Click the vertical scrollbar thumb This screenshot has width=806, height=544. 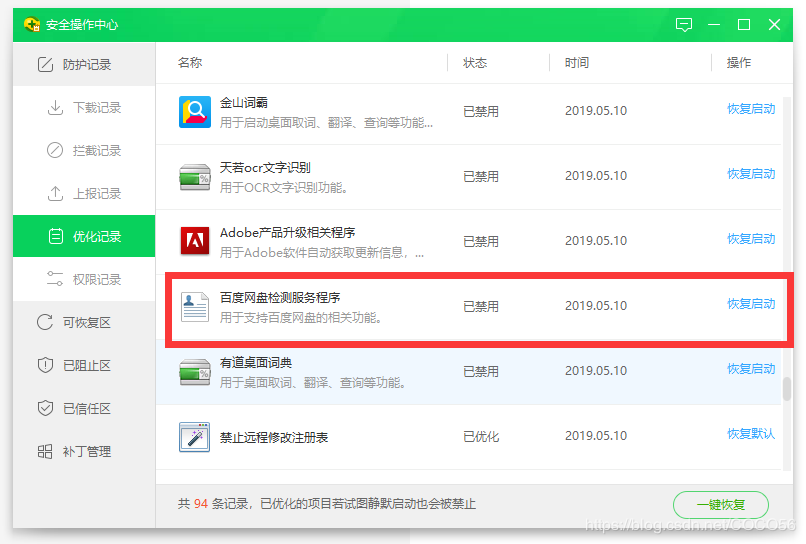[786, 389]
